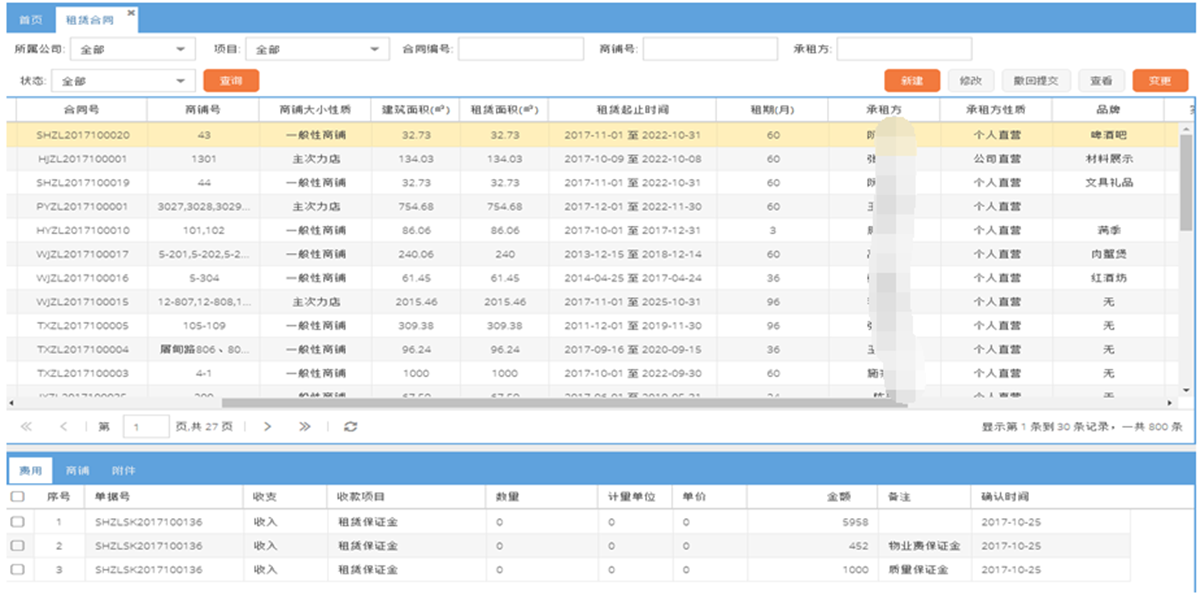Viewport: 1200px width, 599px height.
Task: Switch to the 首页 tab
Action: pos(31,20)
